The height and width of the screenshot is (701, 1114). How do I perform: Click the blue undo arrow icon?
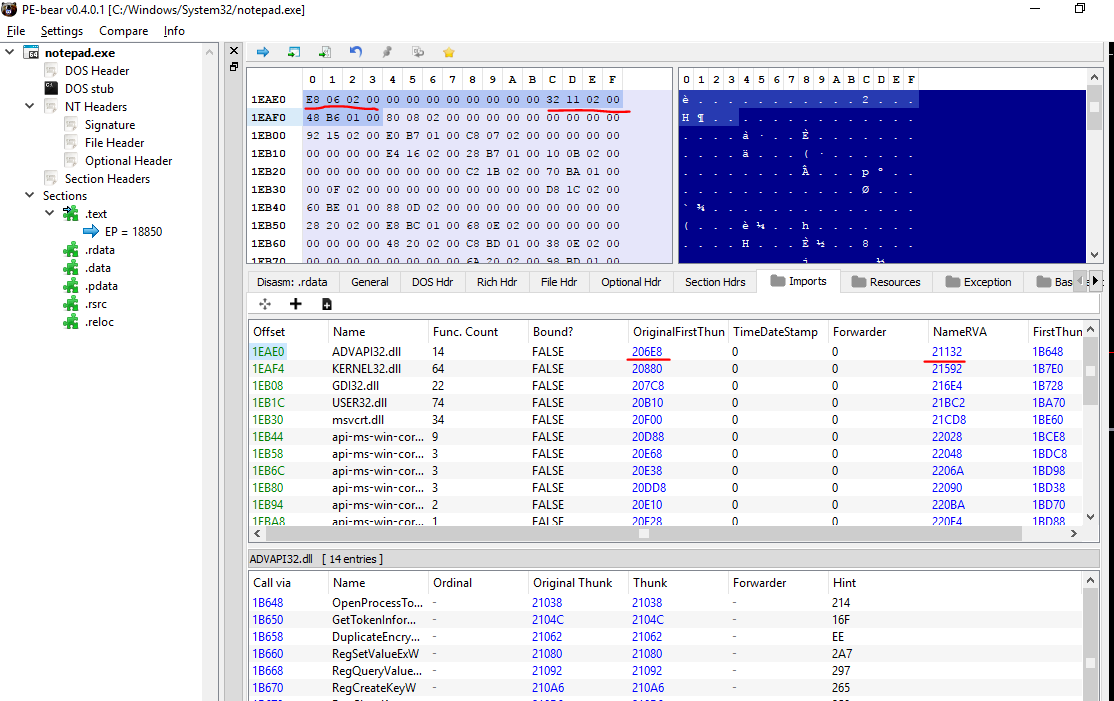[356, 52]
